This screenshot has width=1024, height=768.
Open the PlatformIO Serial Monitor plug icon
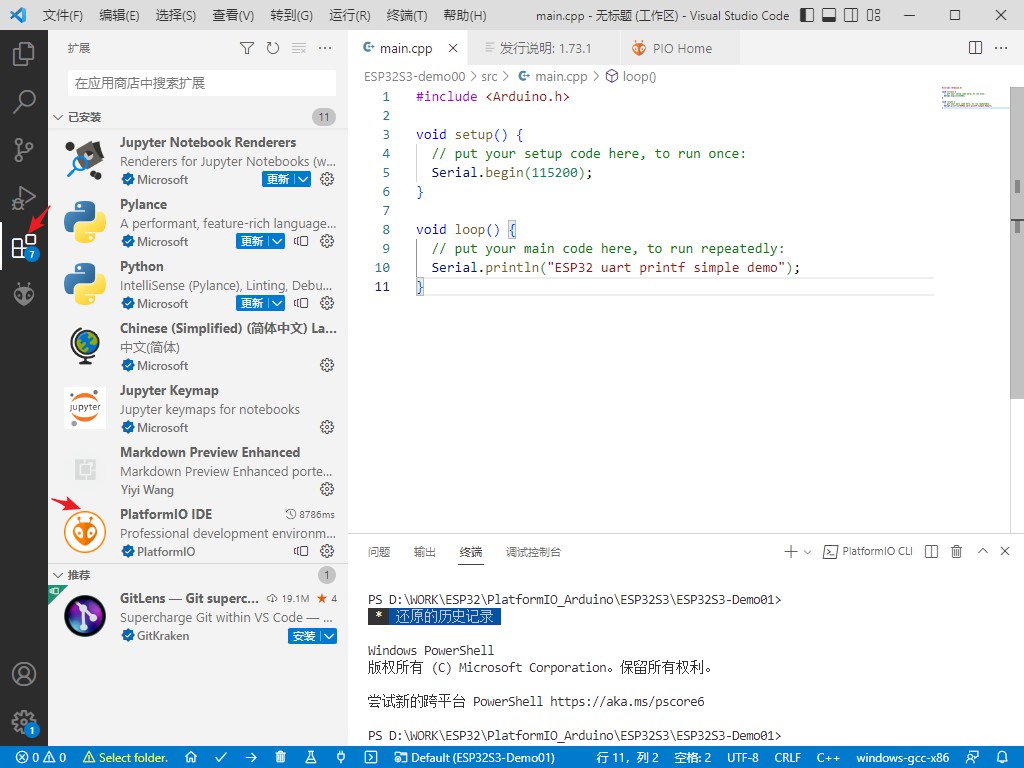pos(341,758)
